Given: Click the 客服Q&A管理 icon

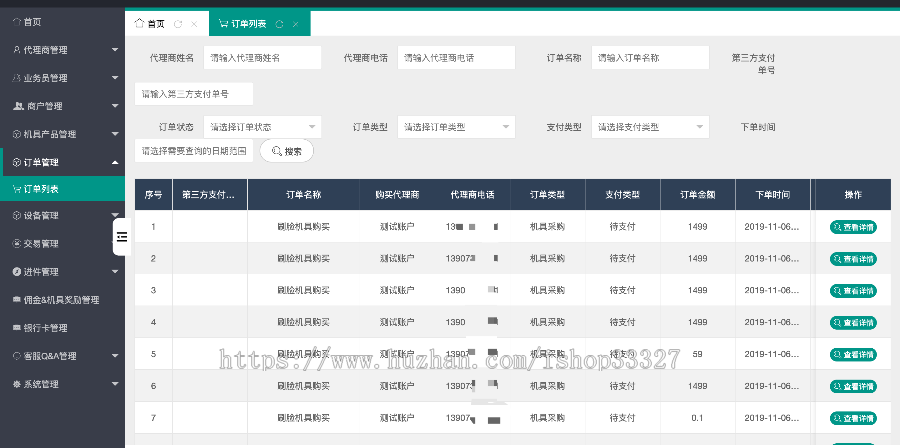Looking at the screenshot, I should (x=16, y=356).
